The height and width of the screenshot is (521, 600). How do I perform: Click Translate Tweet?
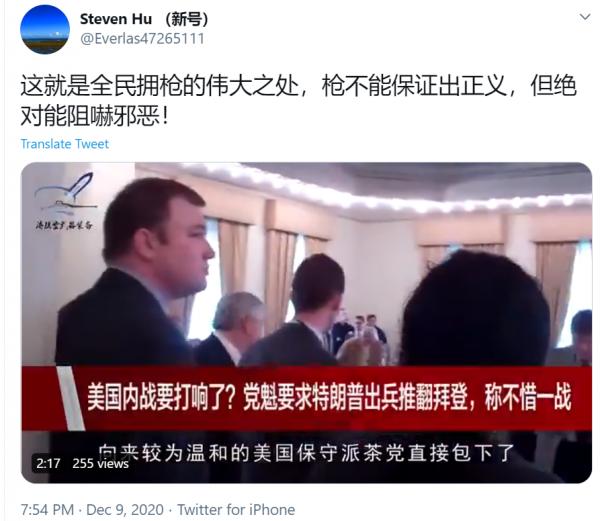point(65,144)
